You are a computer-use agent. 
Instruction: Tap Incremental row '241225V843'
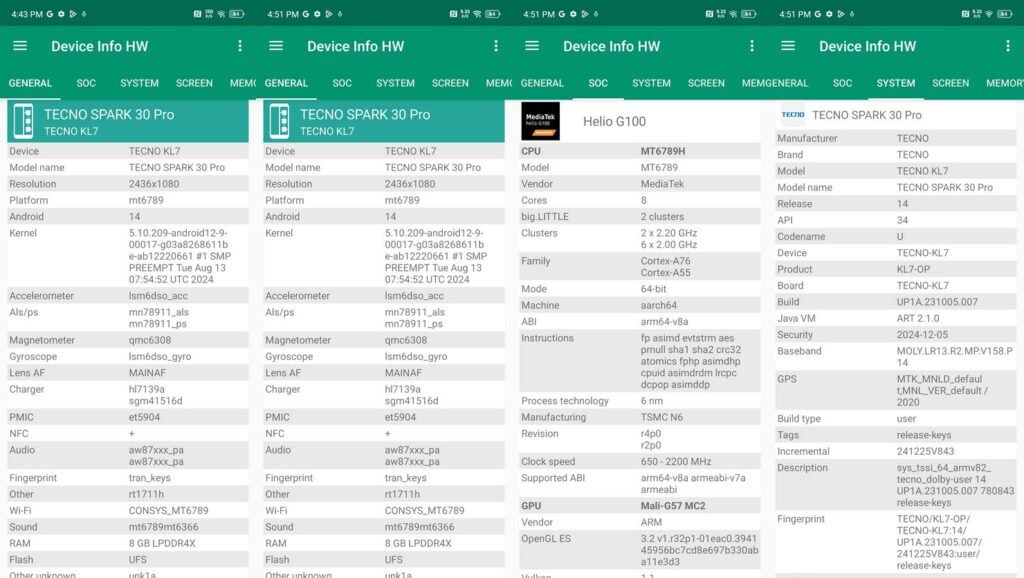[x=896, y=451]
